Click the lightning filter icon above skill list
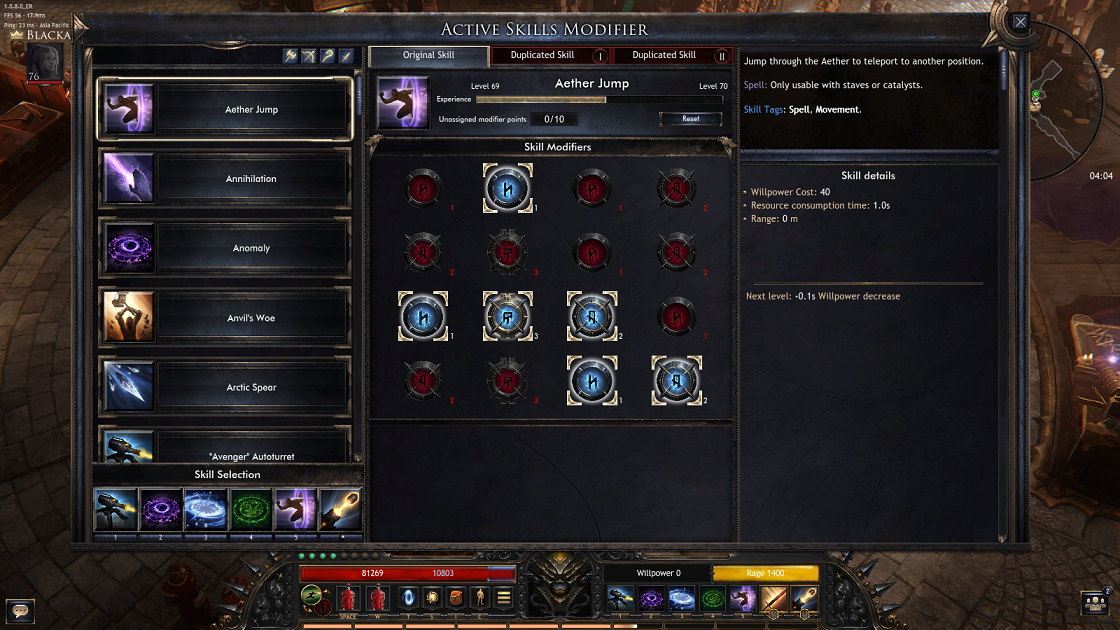The height and width of the screenshot is (630, 1120). (x=290, y=56)
